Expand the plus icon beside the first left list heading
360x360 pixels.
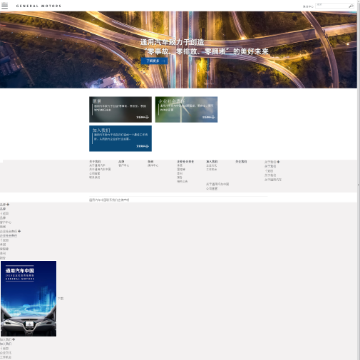point(8,204)
